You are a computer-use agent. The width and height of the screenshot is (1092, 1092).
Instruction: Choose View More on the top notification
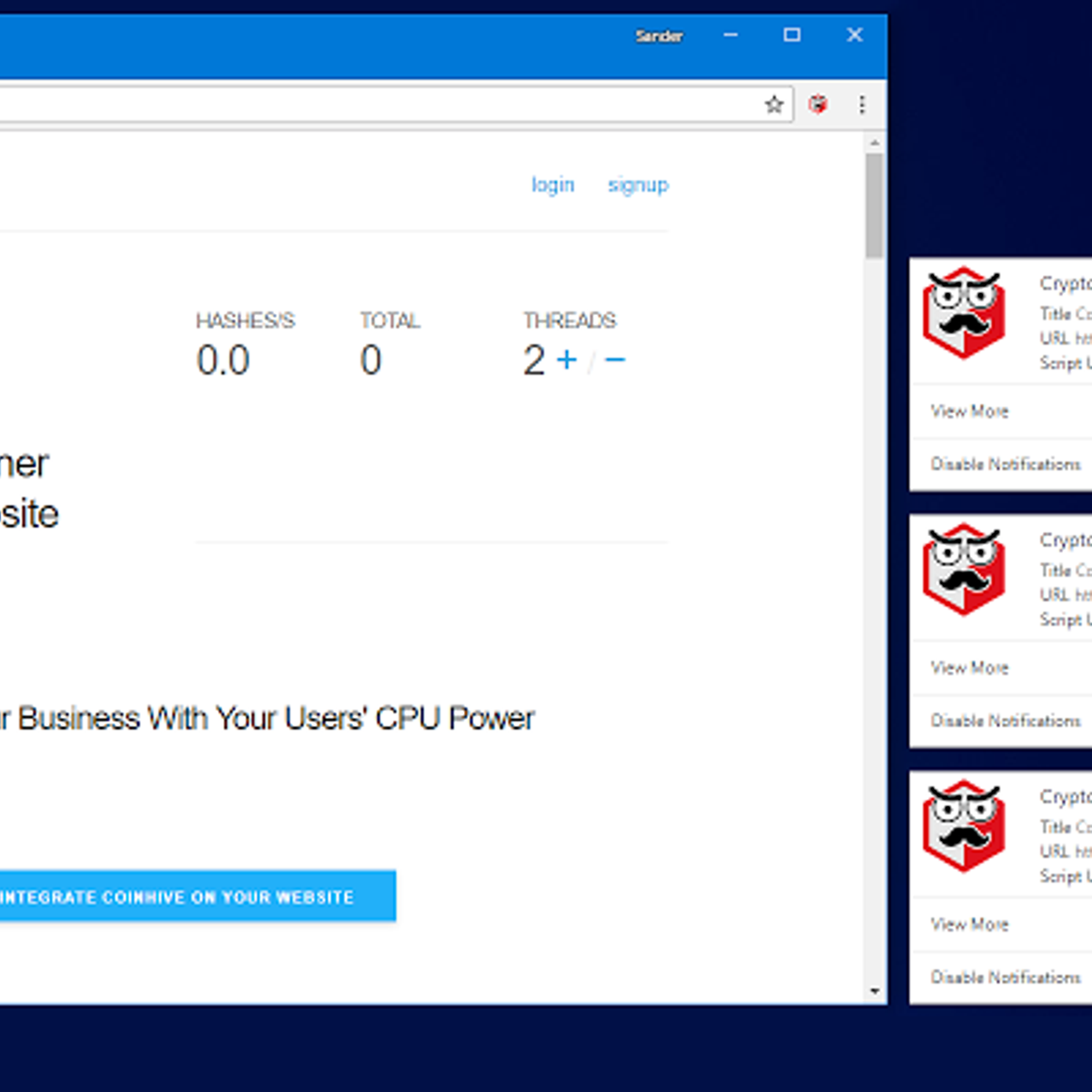point(970,411)
